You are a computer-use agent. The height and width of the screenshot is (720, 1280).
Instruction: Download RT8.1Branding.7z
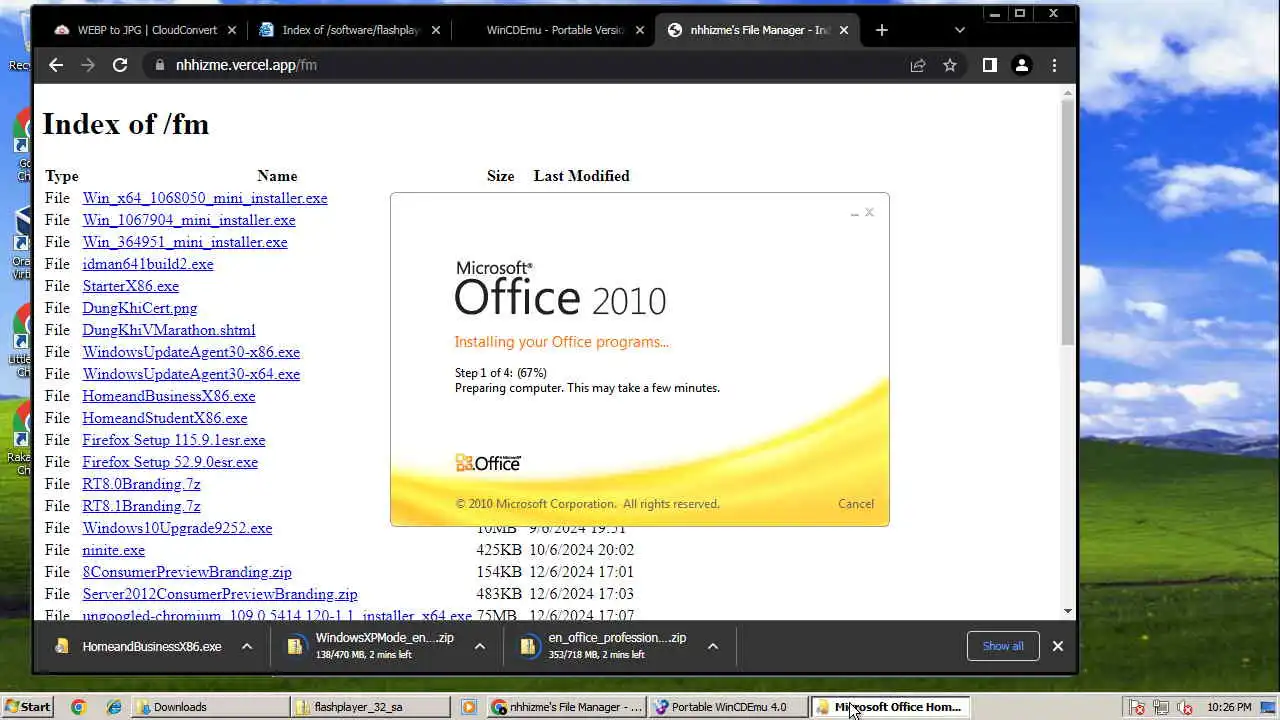[141, 506]
